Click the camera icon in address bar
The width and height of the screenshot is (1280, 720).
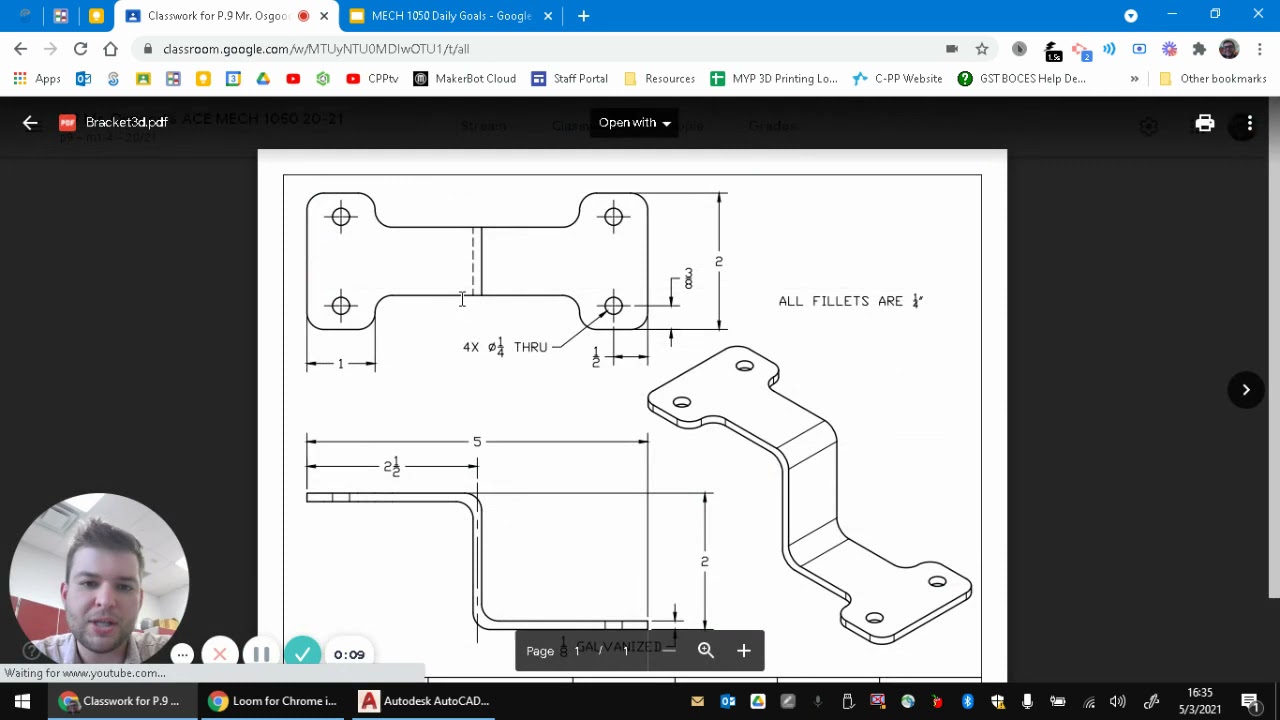(952, 48)
